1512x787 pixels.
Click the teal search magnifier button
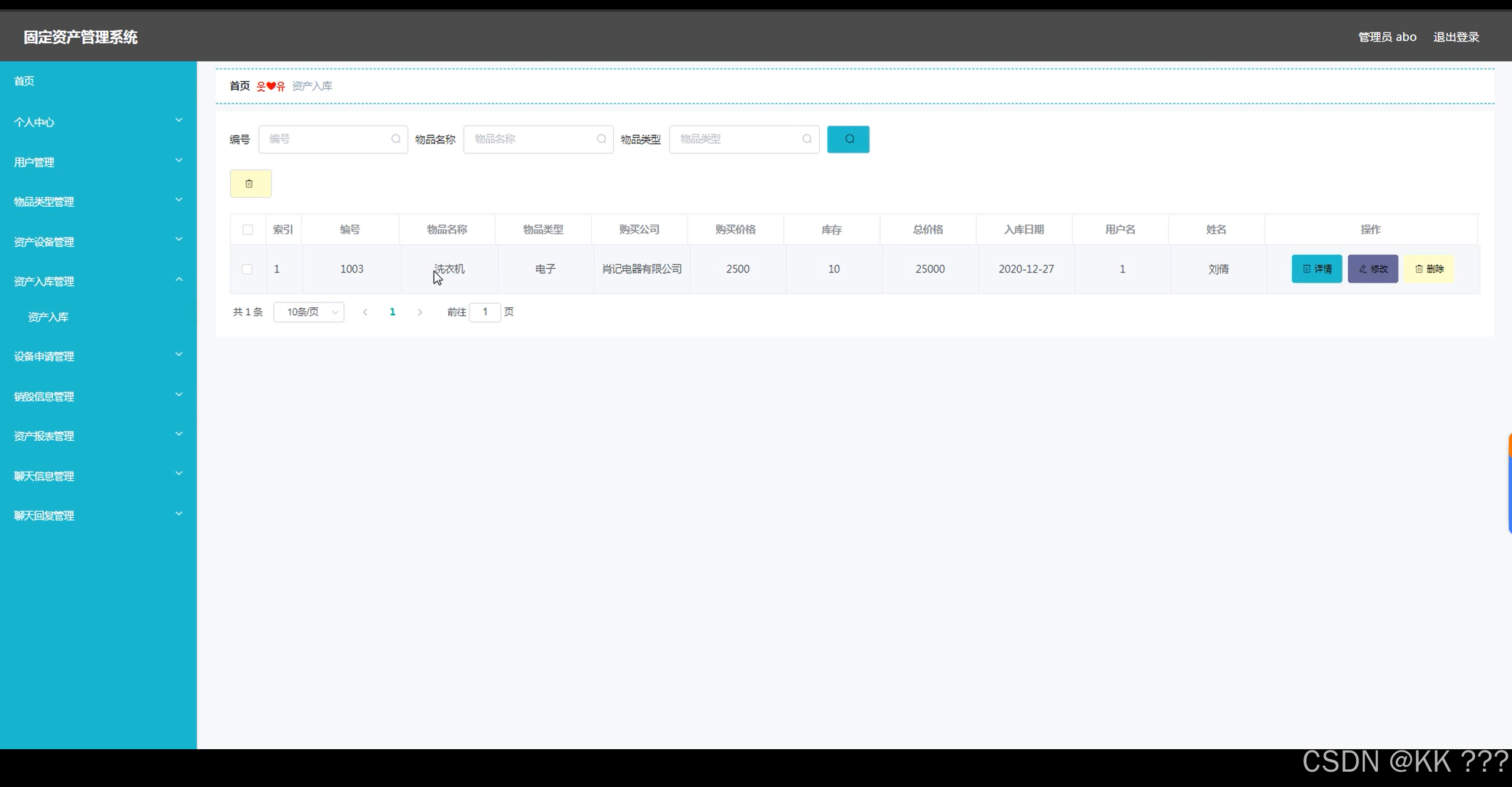point(848,139)
